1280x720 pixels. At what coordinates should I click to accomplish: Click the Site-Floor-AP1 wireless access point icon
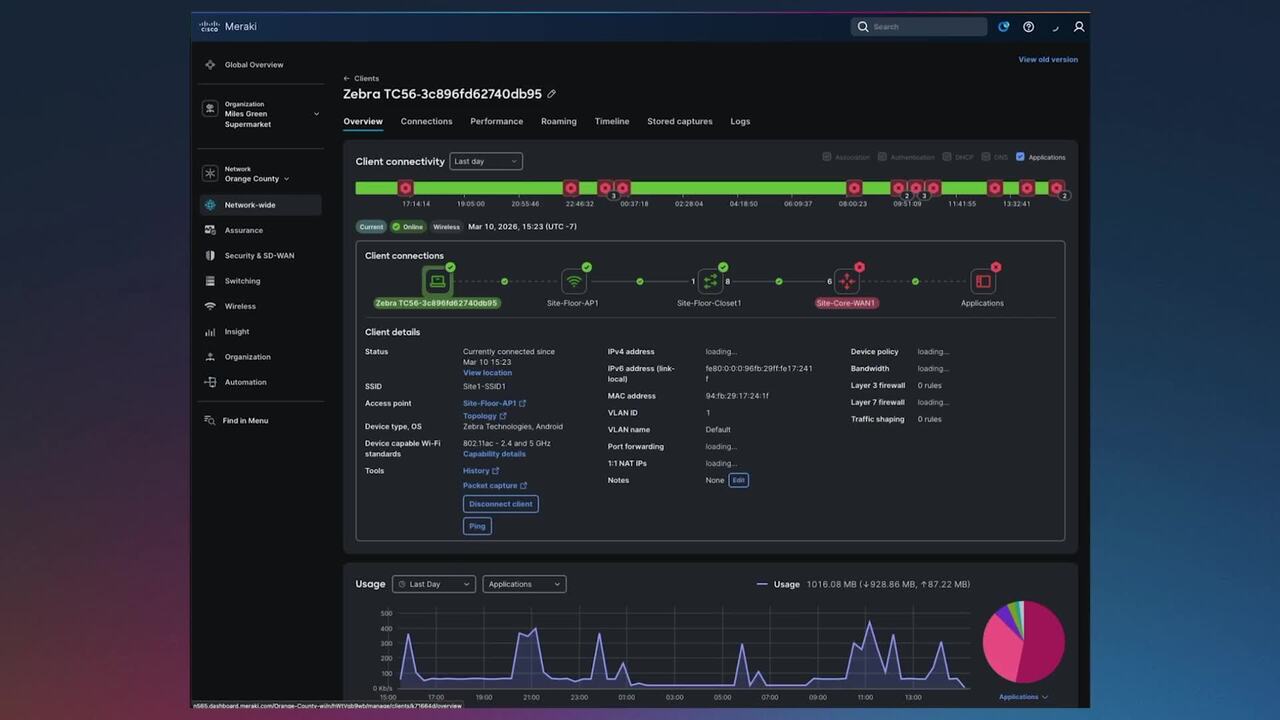tap(573, 282)
